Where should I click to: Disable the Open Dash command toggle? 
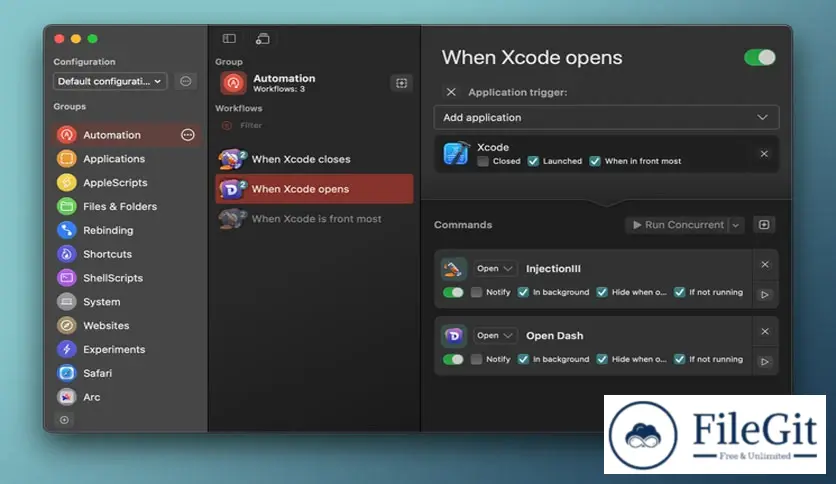(x=453, y=359)
